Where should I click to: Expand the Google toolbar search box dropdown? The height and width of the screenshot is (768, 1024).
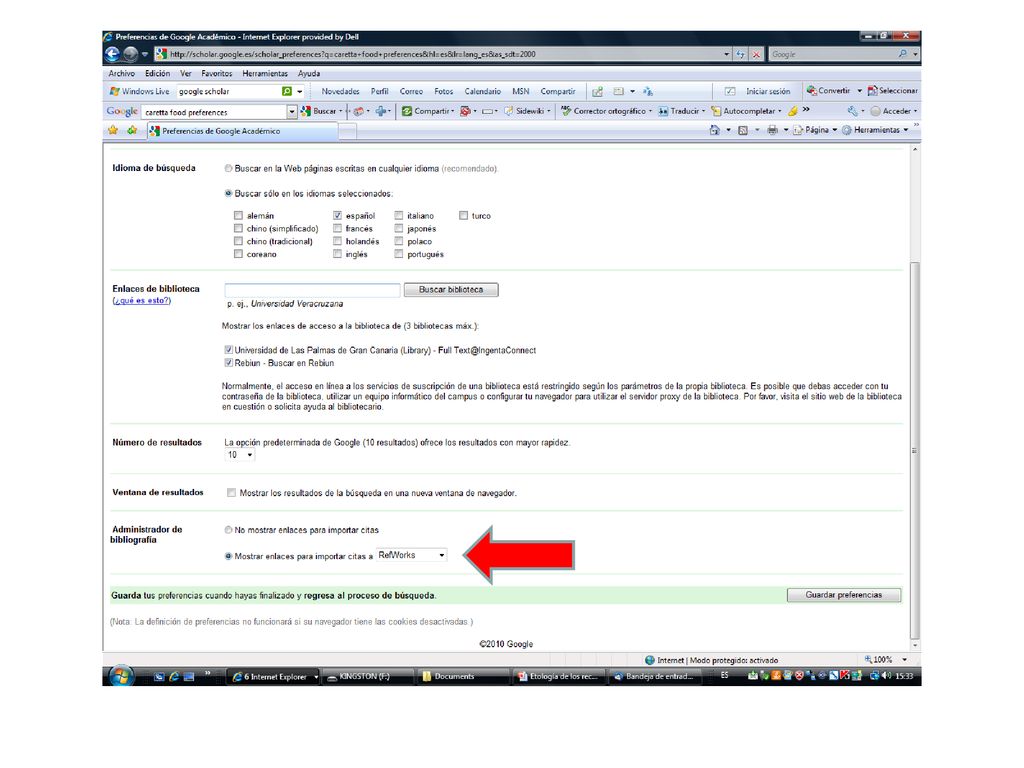291,112
